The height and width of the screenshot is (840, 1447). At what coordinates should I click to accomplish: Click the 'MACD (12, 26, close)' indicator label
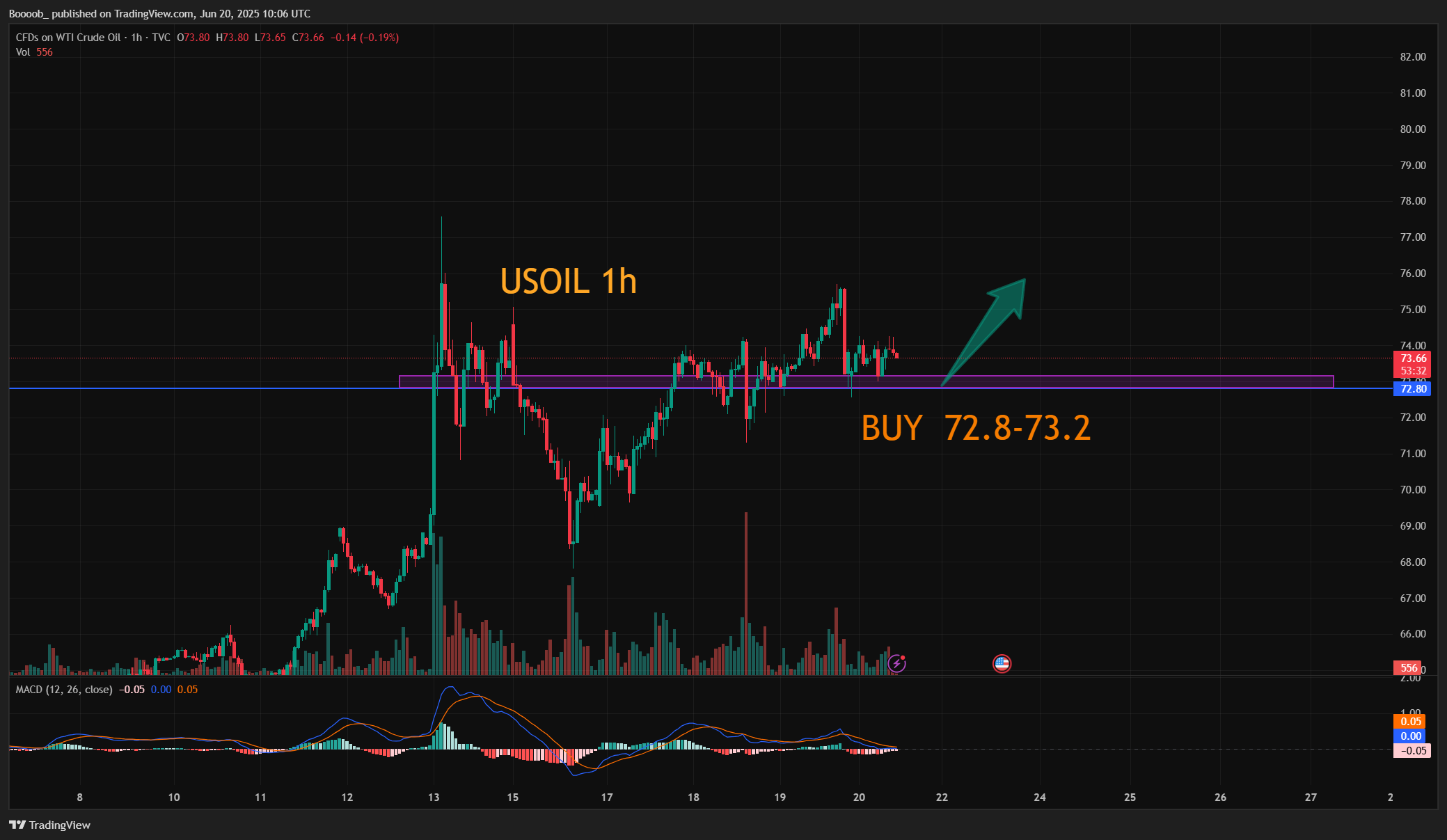(x=64, y=690)
